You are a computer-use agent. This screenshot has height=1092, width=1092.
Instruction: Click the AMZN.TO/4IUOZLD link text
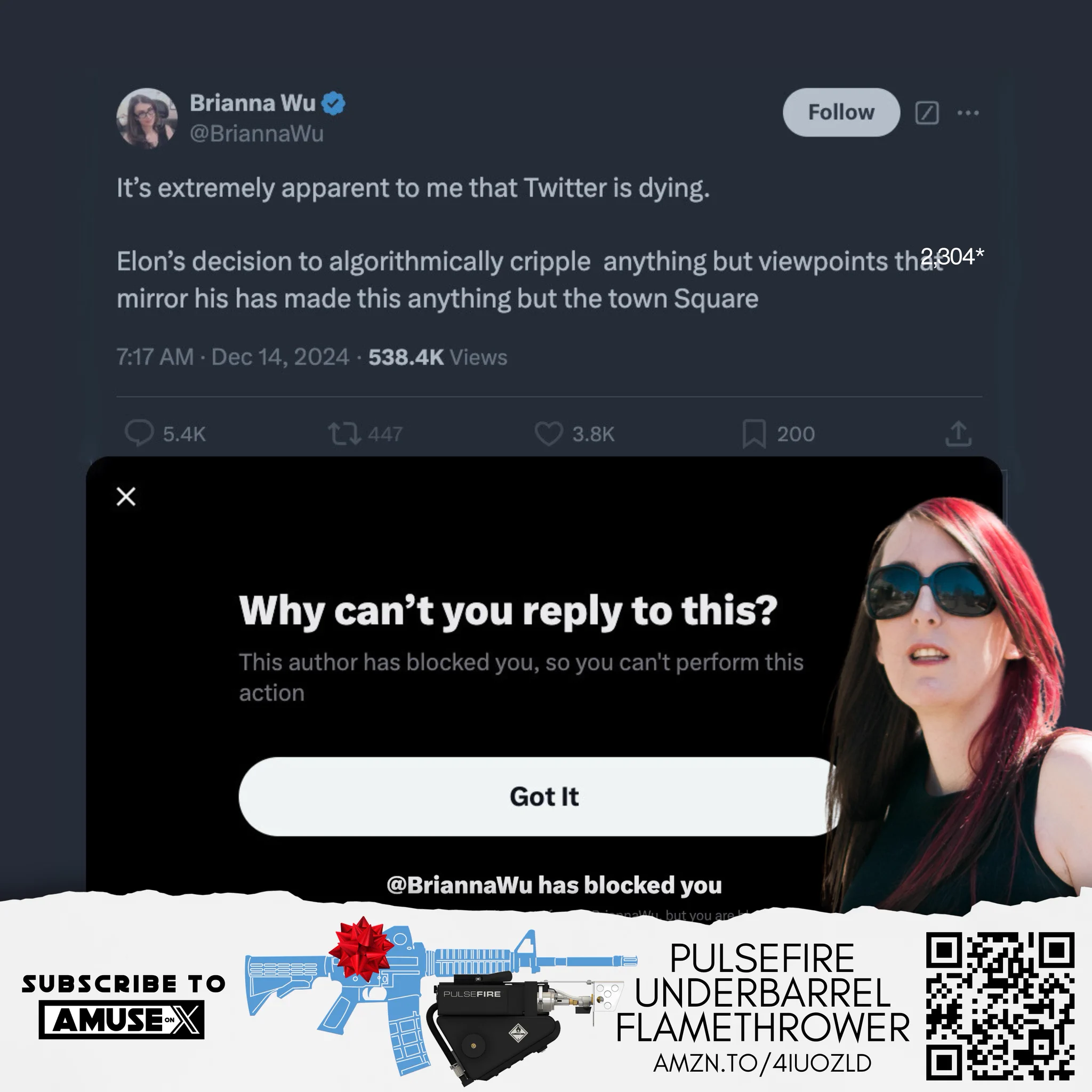(x=762, y=1063)
